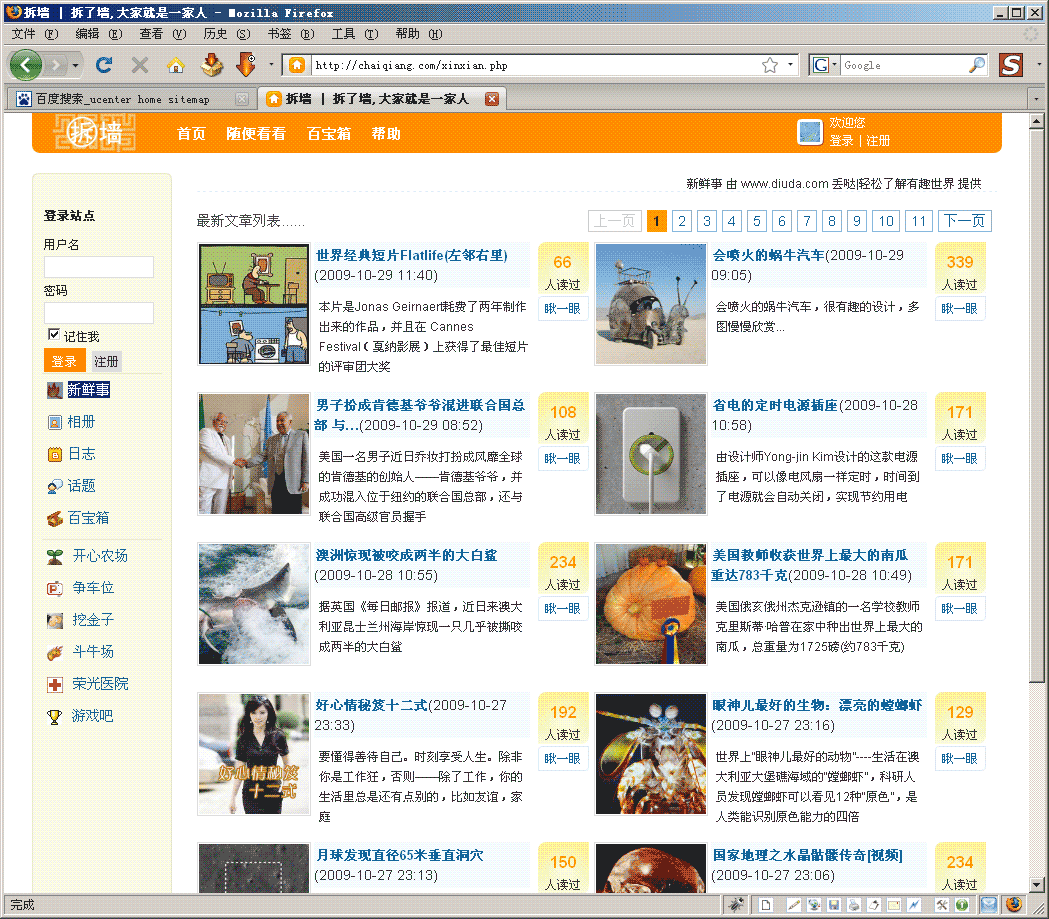Viewport: 1049px width, 919px height.
Task: Click the 用户名 input field
Action: 99,268
